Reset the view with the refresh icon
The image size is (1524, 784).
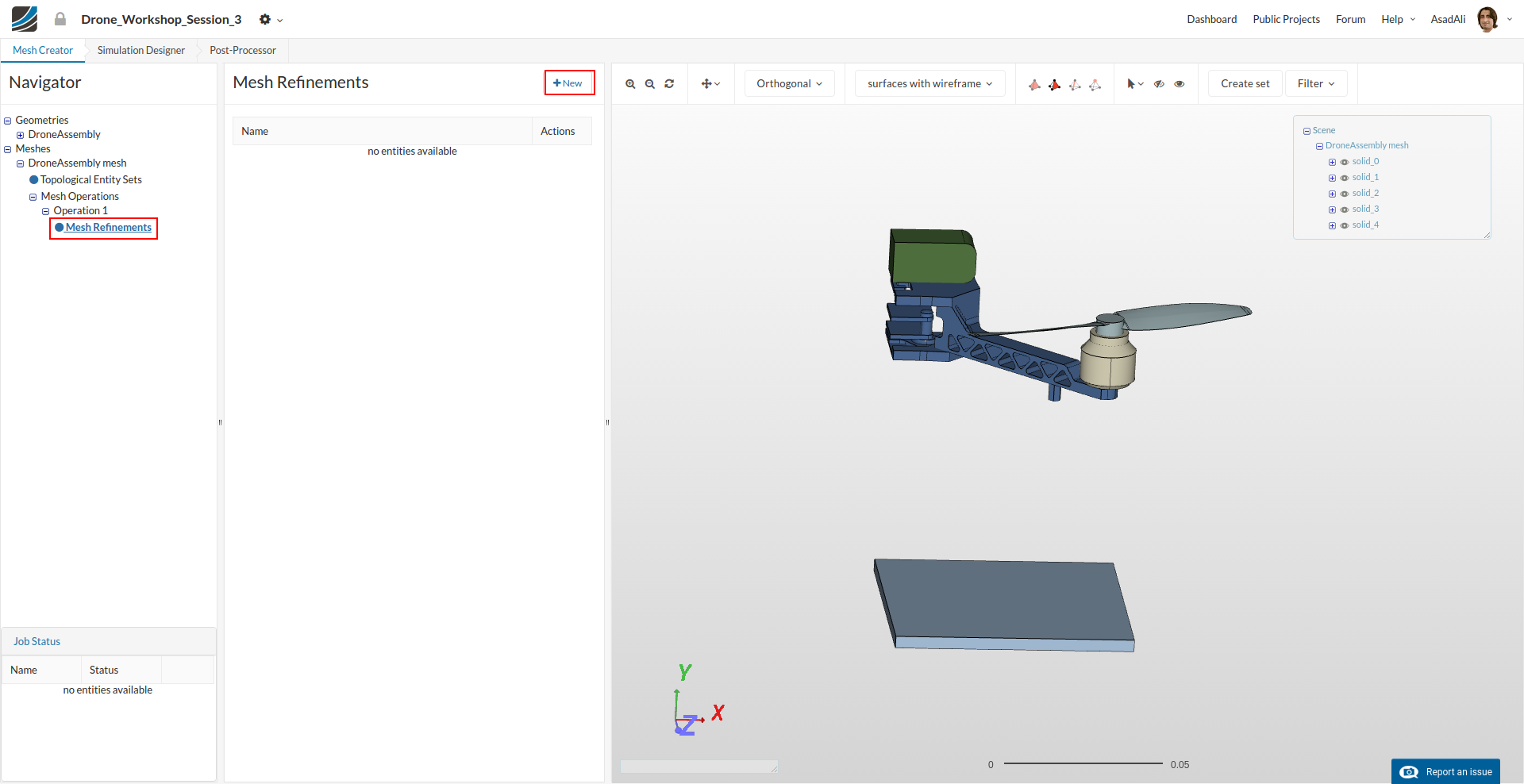[669, 84]
